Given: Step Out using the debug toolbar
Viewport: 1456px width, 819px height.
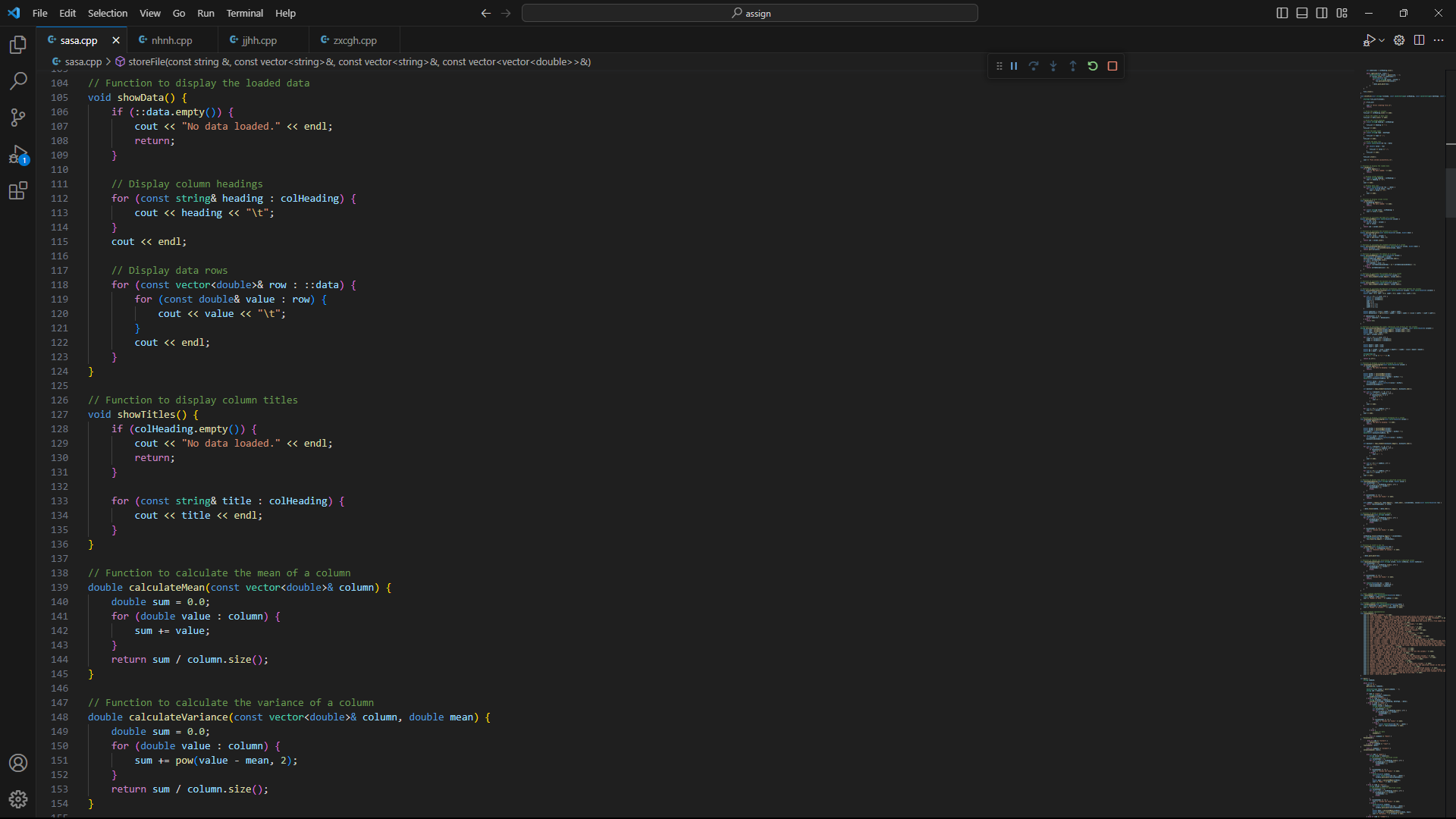Looking at the screenshot, I should click(x=1073, y=66).
